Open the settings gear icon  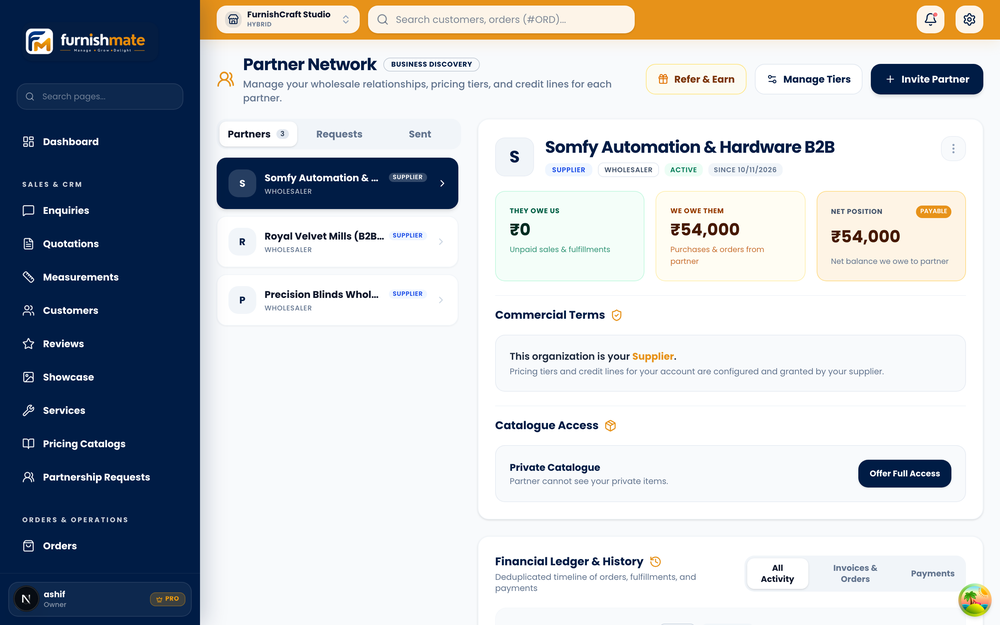click(x=969, y=19)
